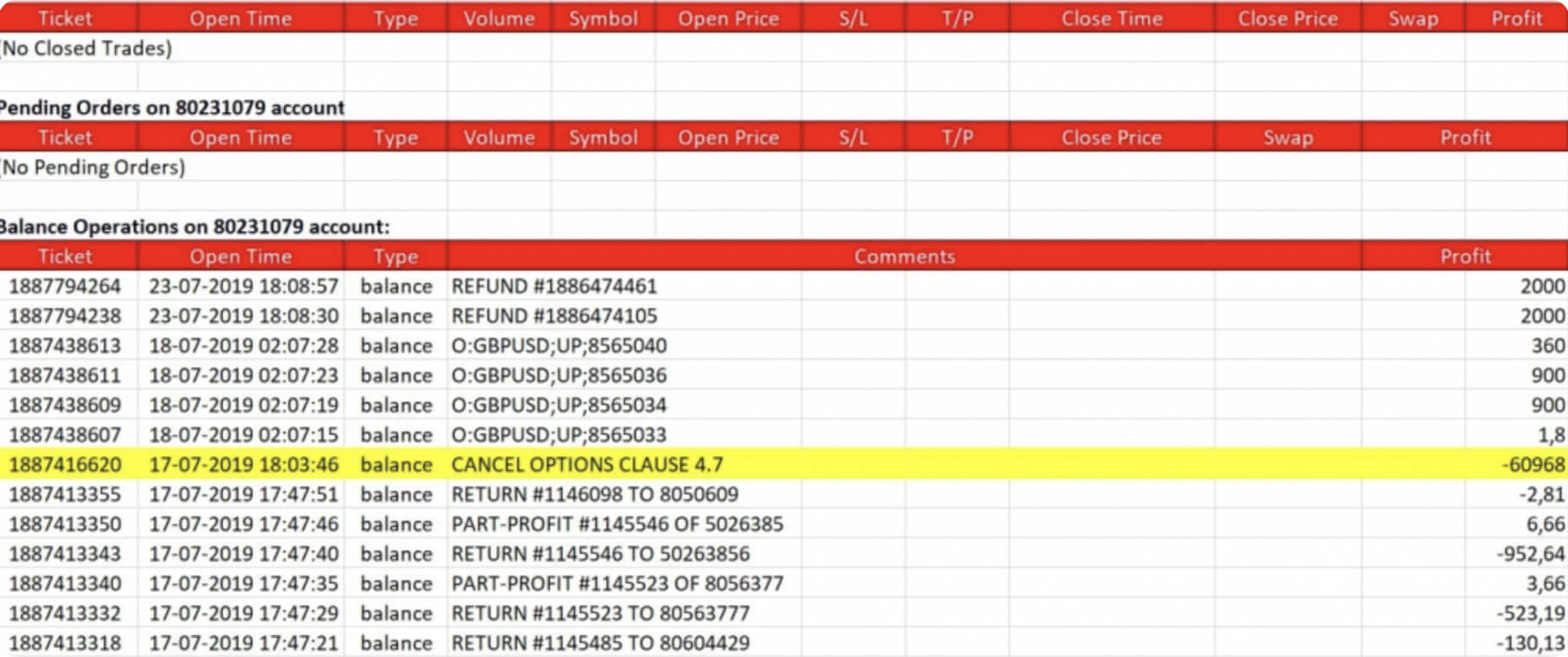1568x657 pixels.
Task: Click the 'Comments' column header
Action: pos(904,256)
